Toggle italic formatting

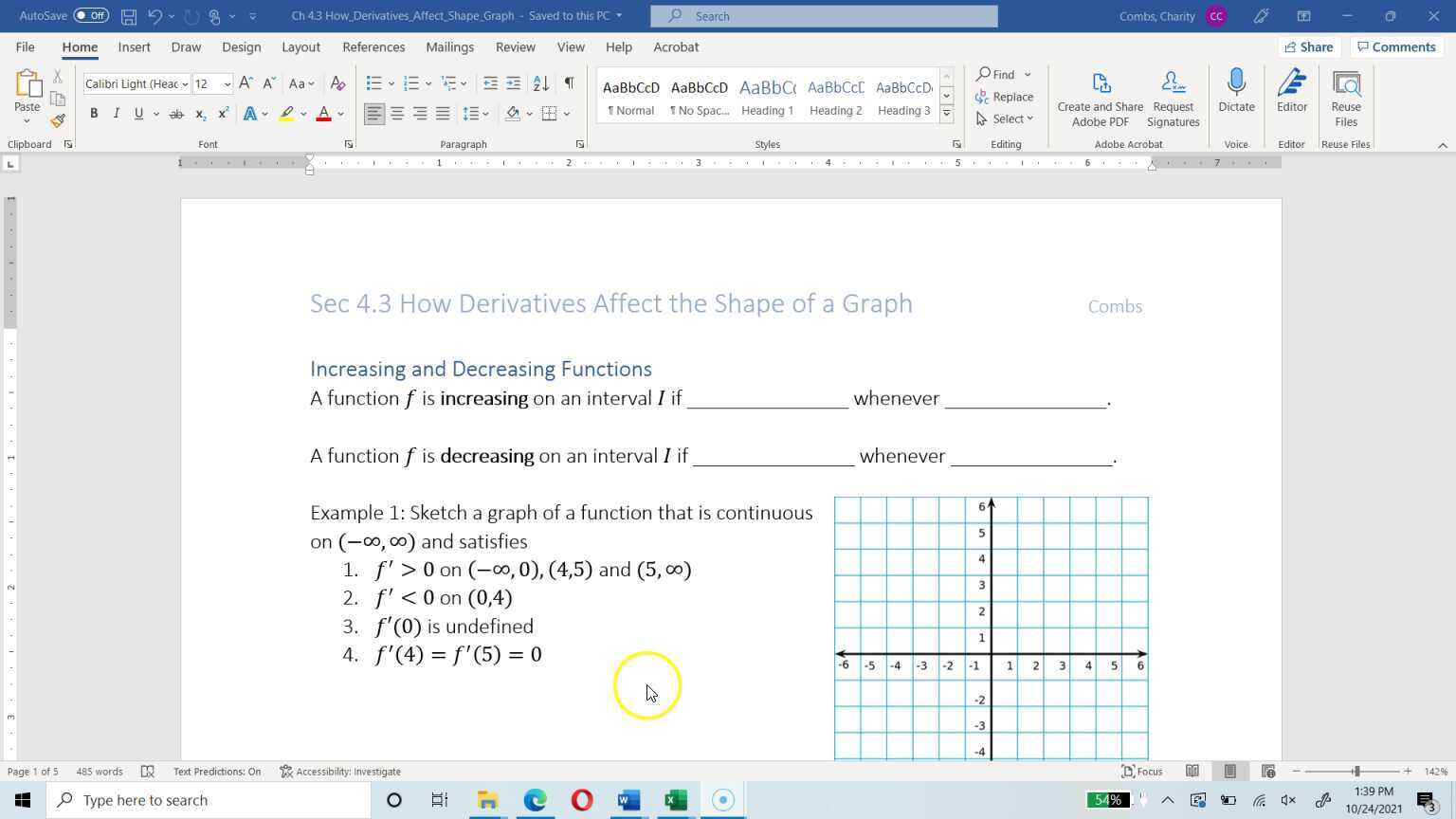(x=116, y=114)
